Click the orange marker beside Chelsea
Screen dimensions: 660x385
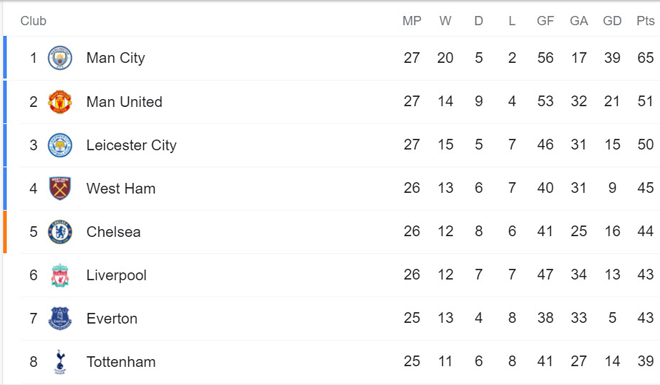click(5, 232)
